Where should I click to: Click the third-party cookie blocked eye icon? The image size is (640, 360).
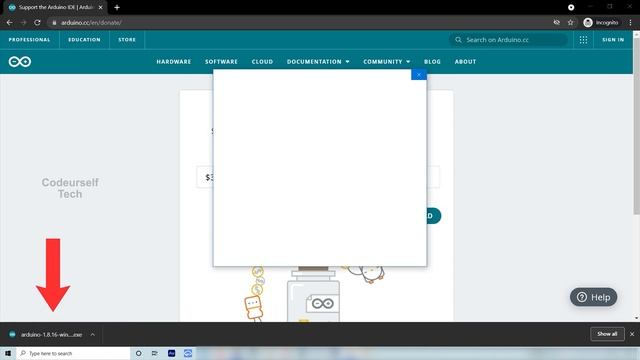pyautogui.click(x=557, y=23)
